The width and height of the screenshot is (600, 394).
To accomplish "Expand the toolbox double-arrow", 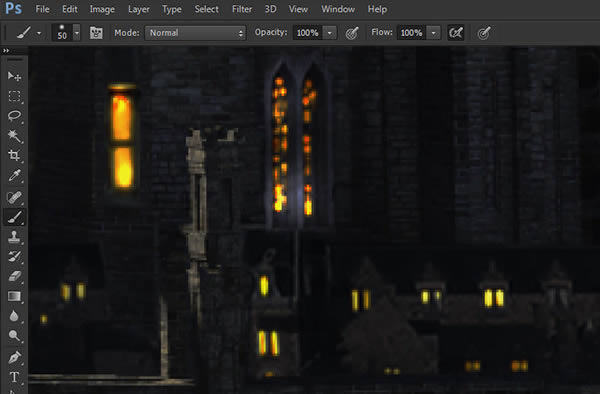I will click(6, 50).
